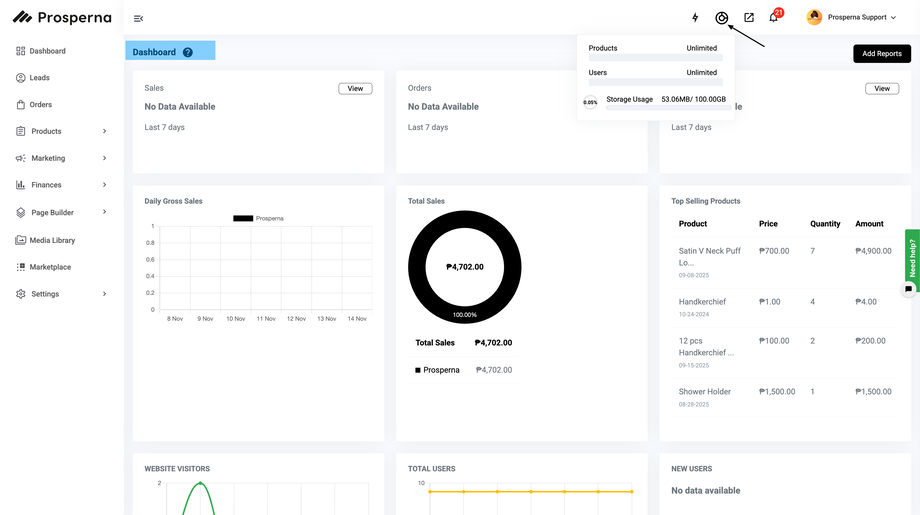Image resolution: width=920 pixels, height=515 pixels.
Task: Expand the Products submenu chevron
Action: coord(104,131)
